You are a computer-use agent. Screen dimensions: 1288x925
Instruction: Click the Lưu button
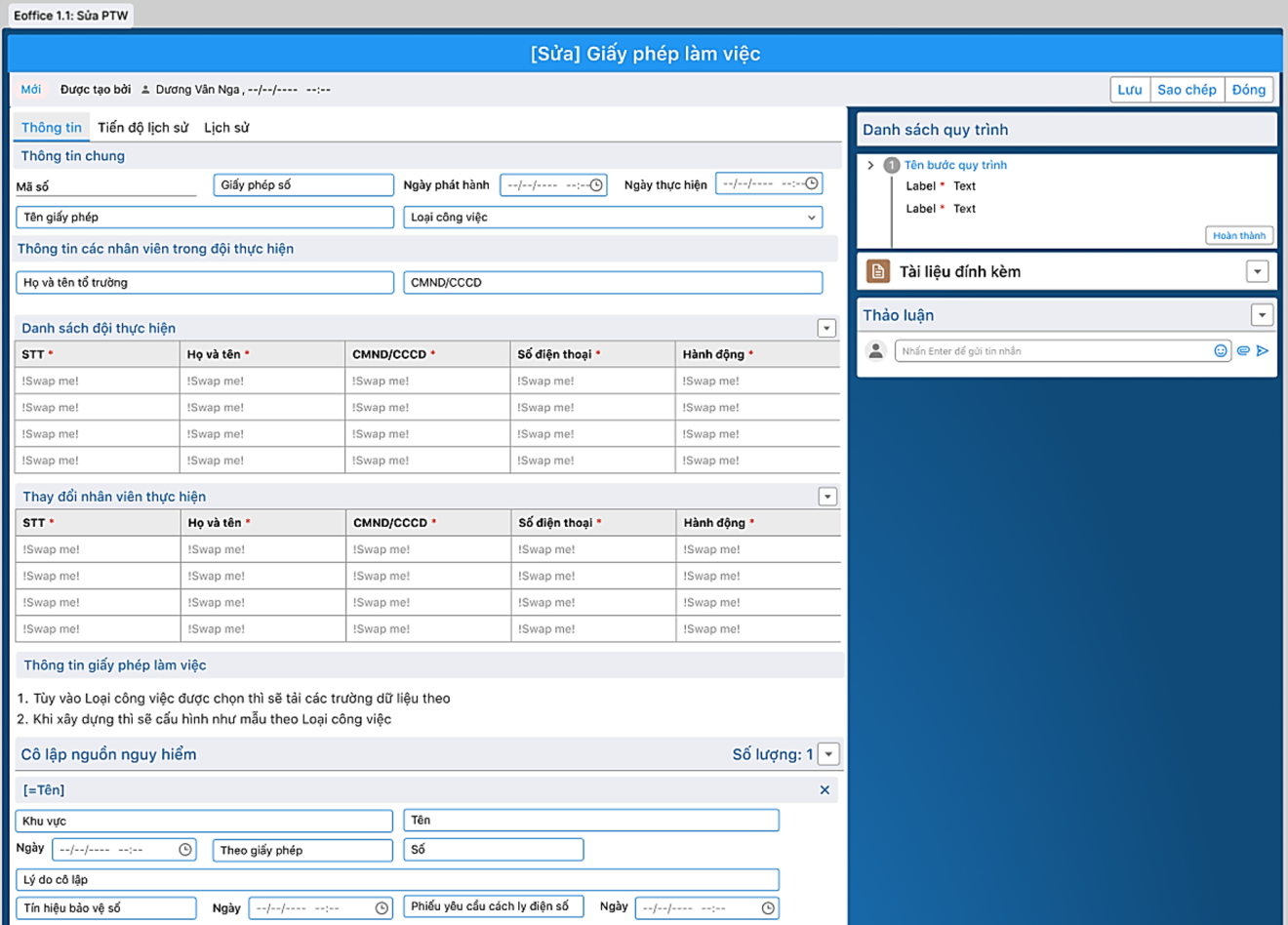tap(1130, 90)
